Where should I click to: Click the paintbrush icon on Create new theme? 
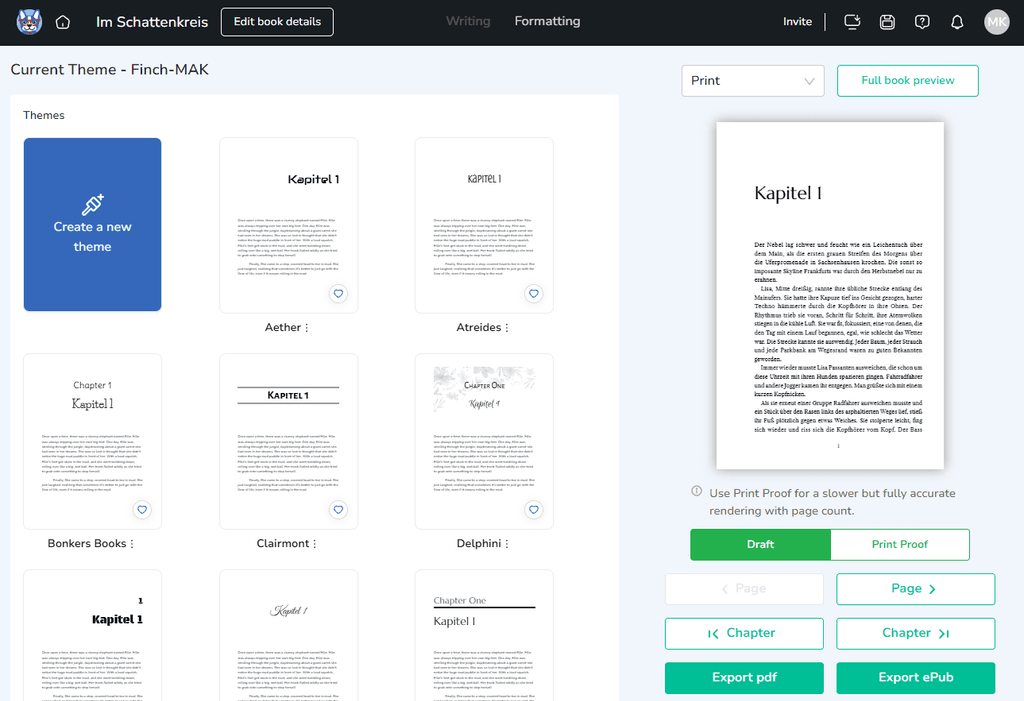(x=93, y=204)
